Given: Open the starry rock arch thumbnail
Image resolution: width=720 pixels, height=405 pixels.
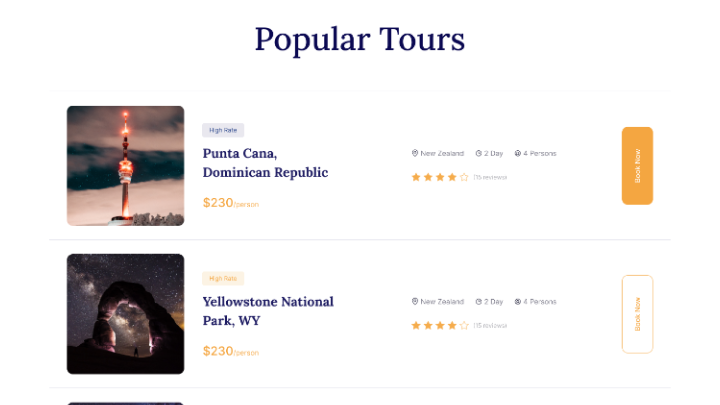Looking at the screenshot, I should click(x=125, y=314).
